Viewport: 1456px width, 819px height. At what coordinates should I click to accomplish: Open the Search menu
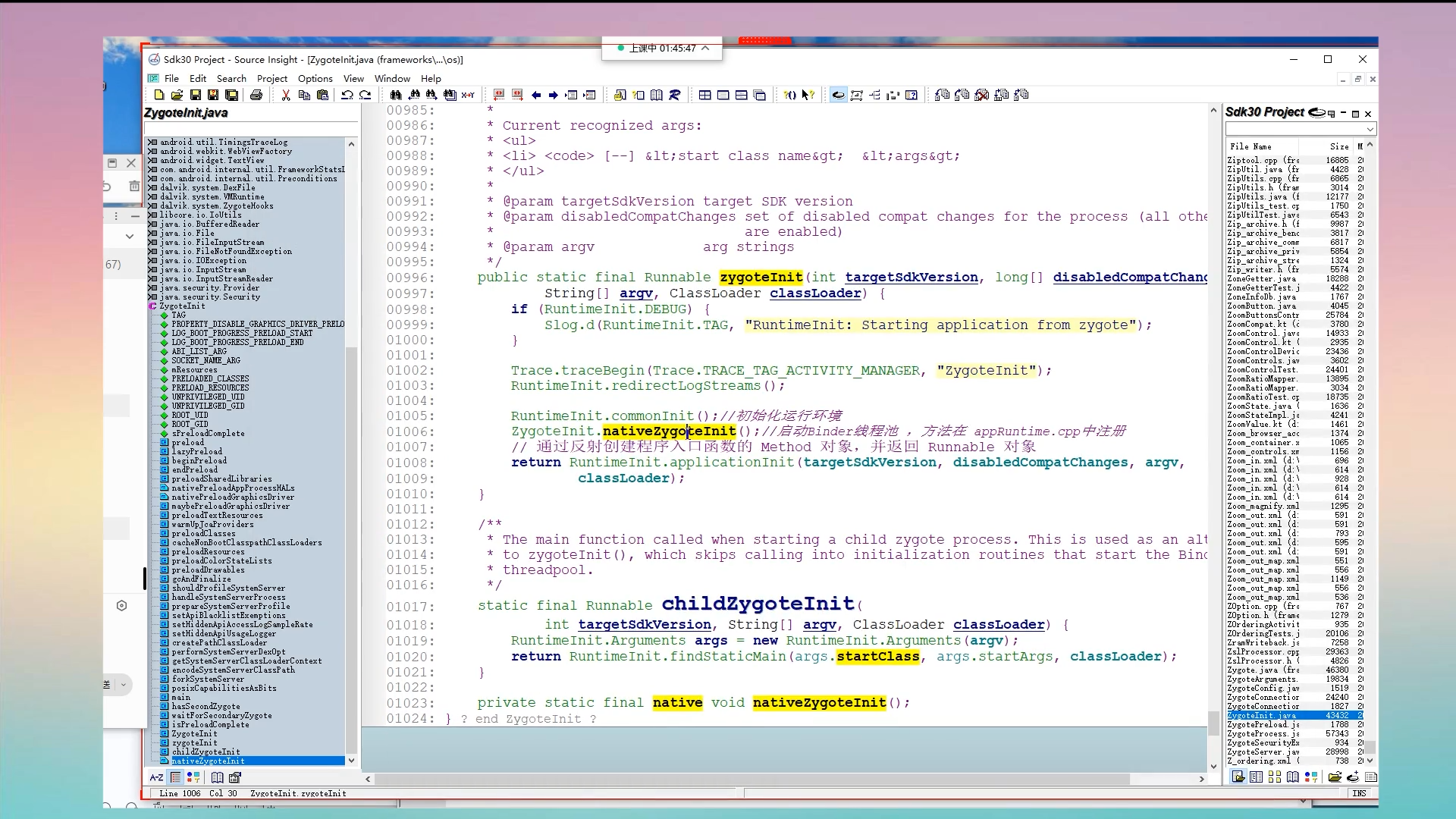231,78
